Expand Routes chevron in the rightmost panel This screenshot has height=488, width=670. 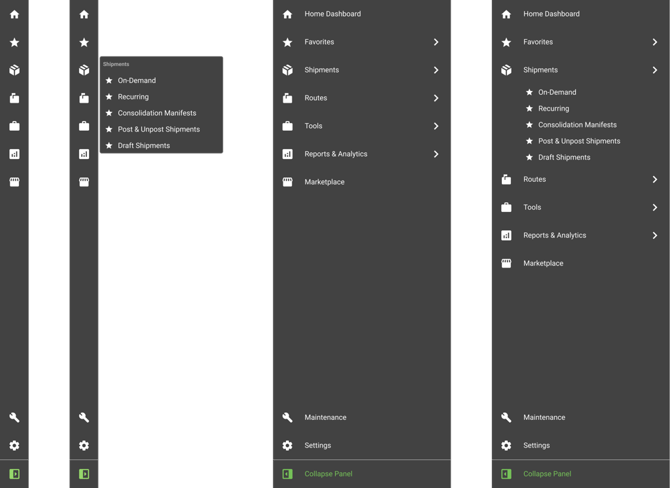pyautogui.click(x=654, y=179)
